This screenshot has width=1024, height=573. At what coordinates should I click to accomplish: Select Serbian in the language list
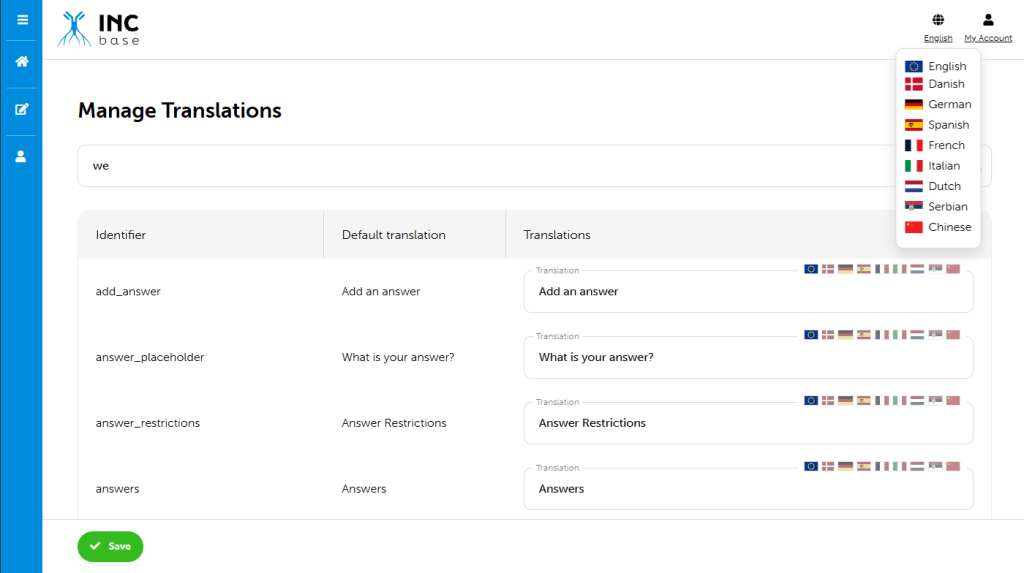[x=946, y=207]
